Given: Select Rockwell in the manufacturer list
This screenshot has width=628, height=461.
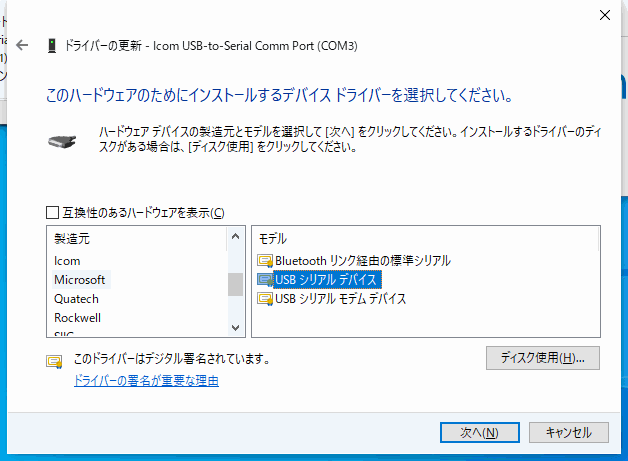Looking at the screenshot, I should tap(77, 318).
